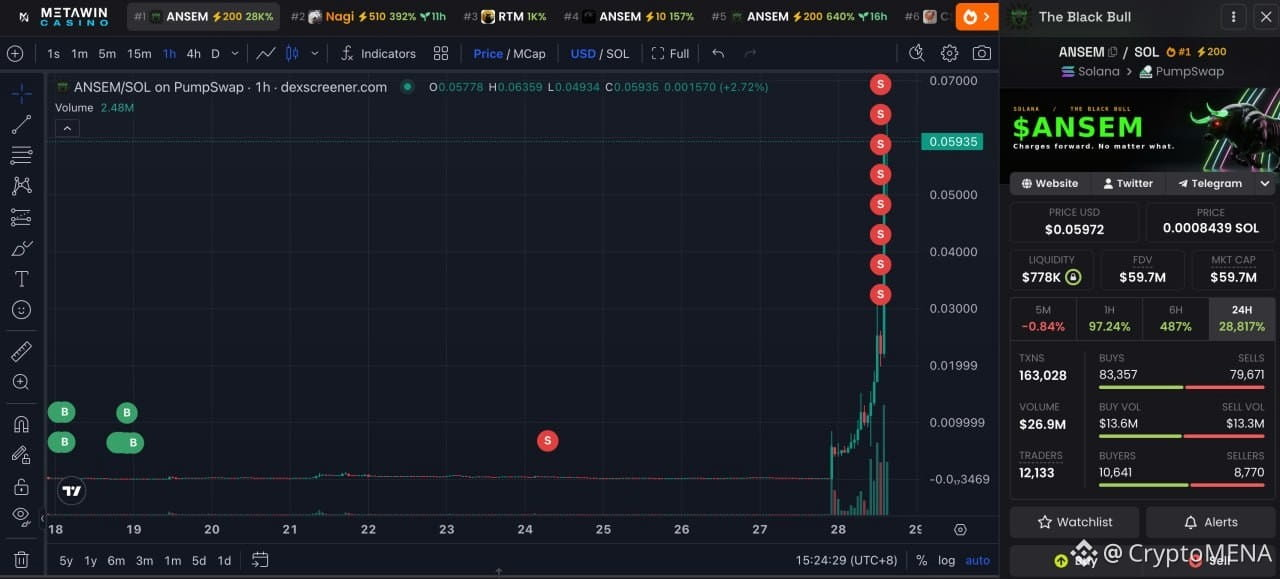The image size is (1280, 579).
Task: Toggle percent scale mode
Action: (921, 560)
